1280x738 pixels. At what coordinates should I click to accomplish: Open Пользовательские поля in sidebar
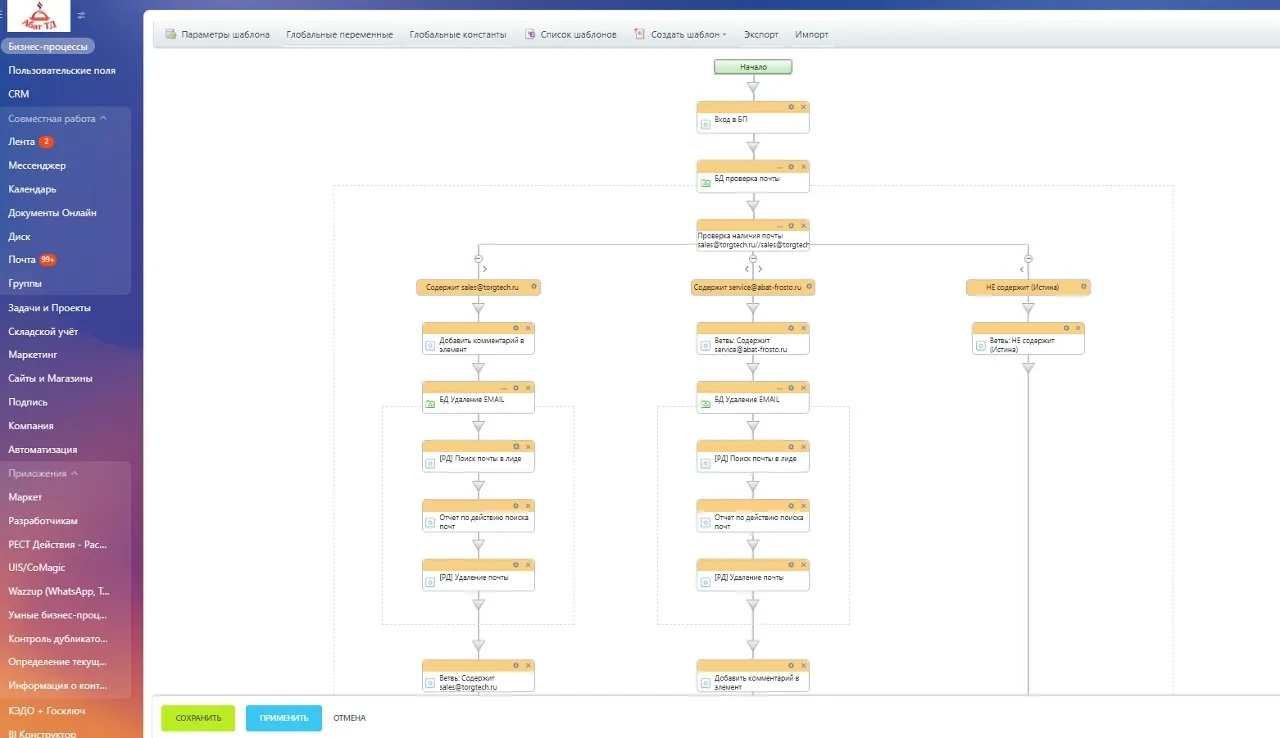click(62, 70)
